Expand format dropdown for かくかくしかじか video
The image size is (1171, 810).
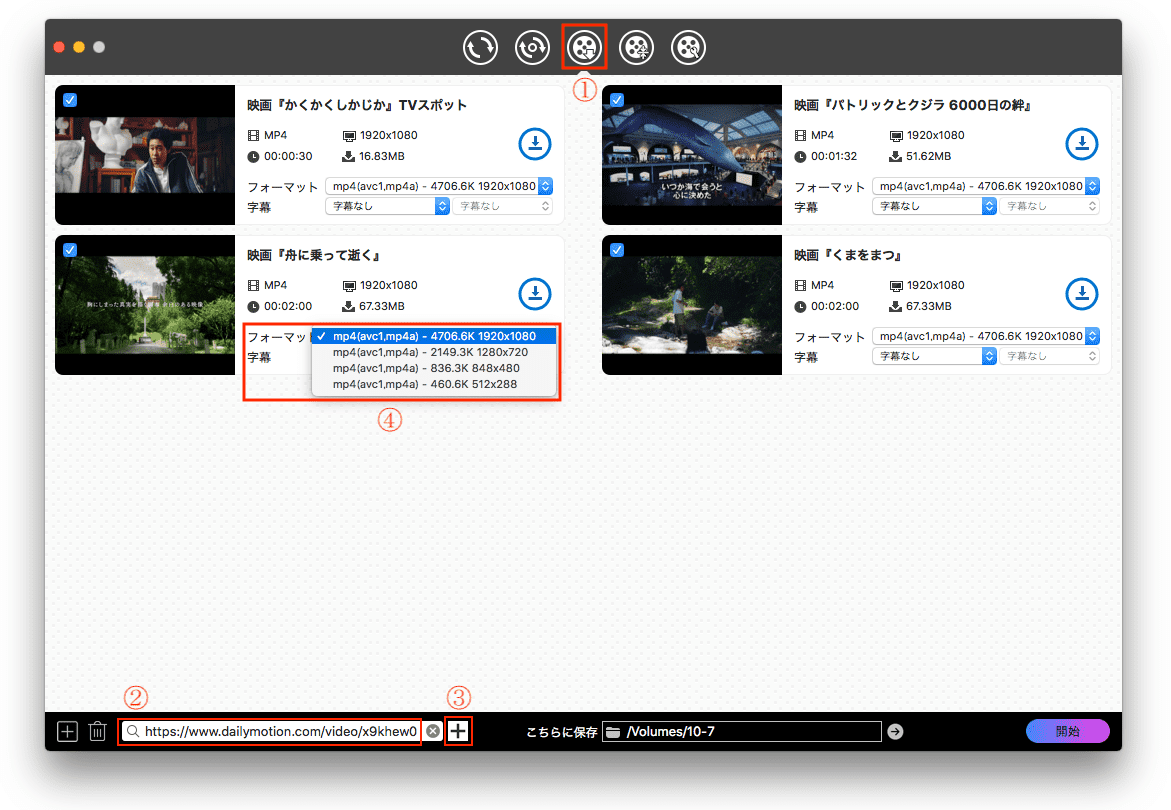pyautogui.click(x=440, y=186)
